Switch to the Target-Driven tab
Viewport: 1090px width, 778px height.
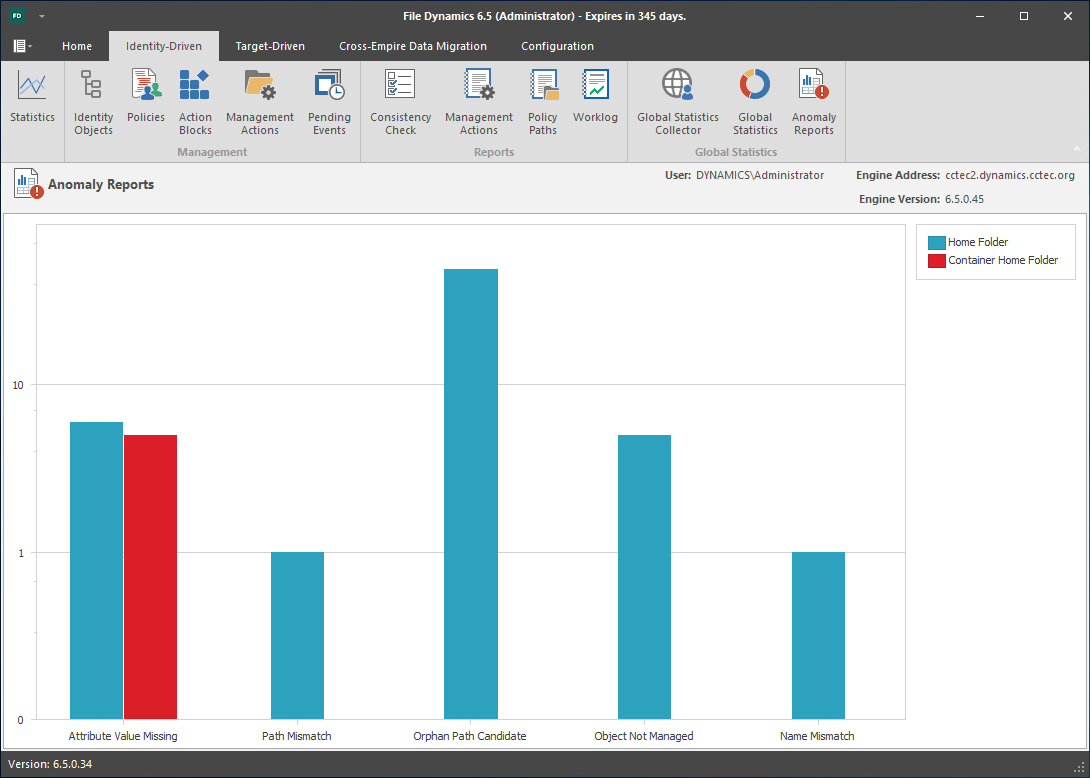point(270,46)
